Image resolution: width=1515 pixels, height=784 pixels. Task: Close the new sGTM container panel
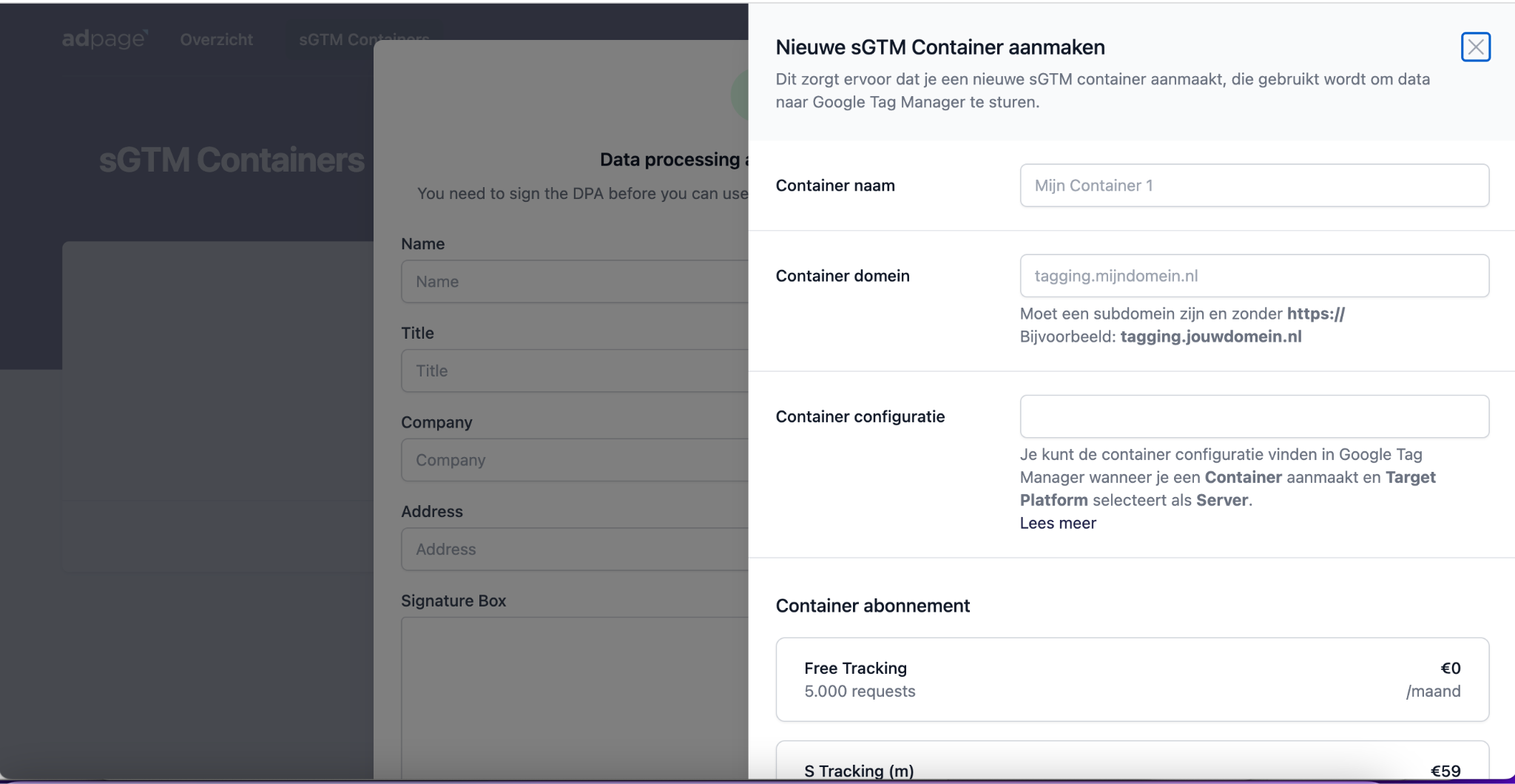click(1475, 47)
